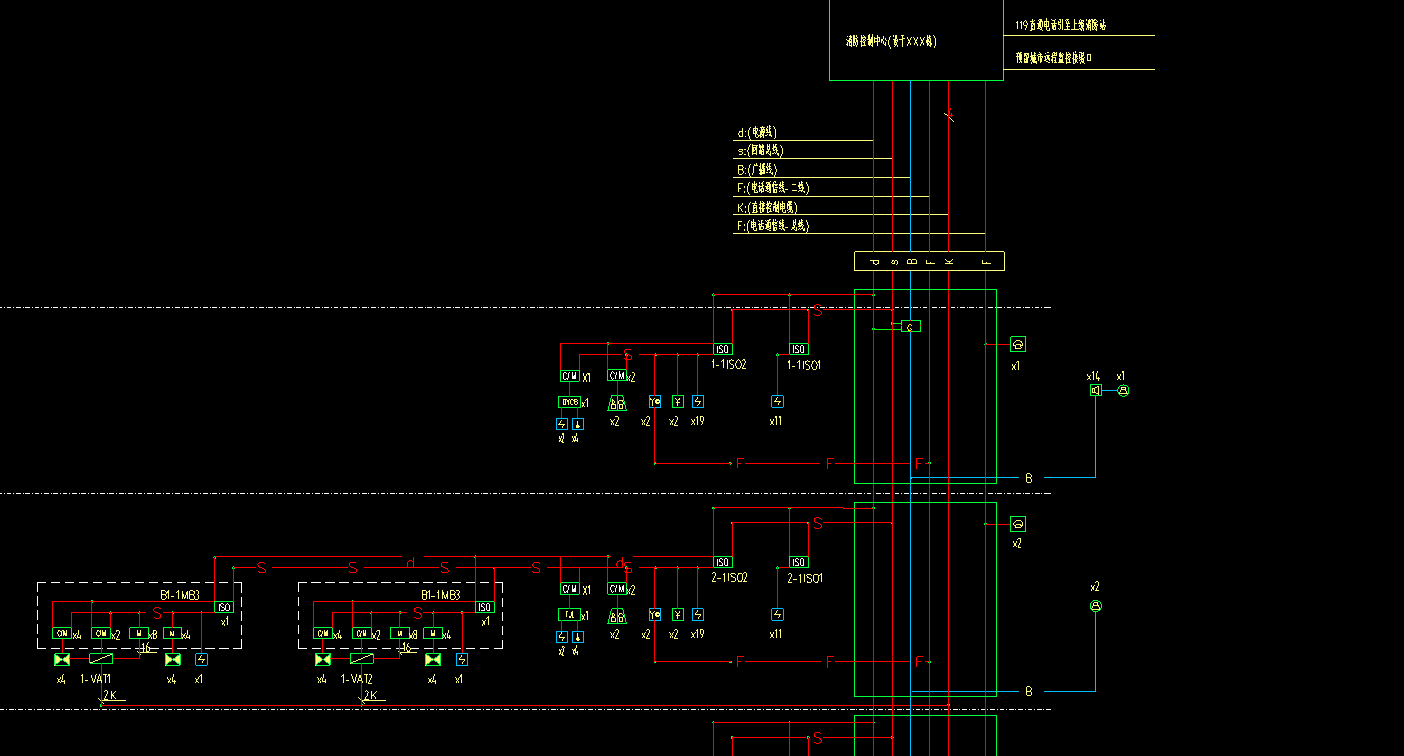Select the 预留城市远程监控接口 note text
Image resolution: width=1404 pixels, height=756 pixels.
(1053, 58)
